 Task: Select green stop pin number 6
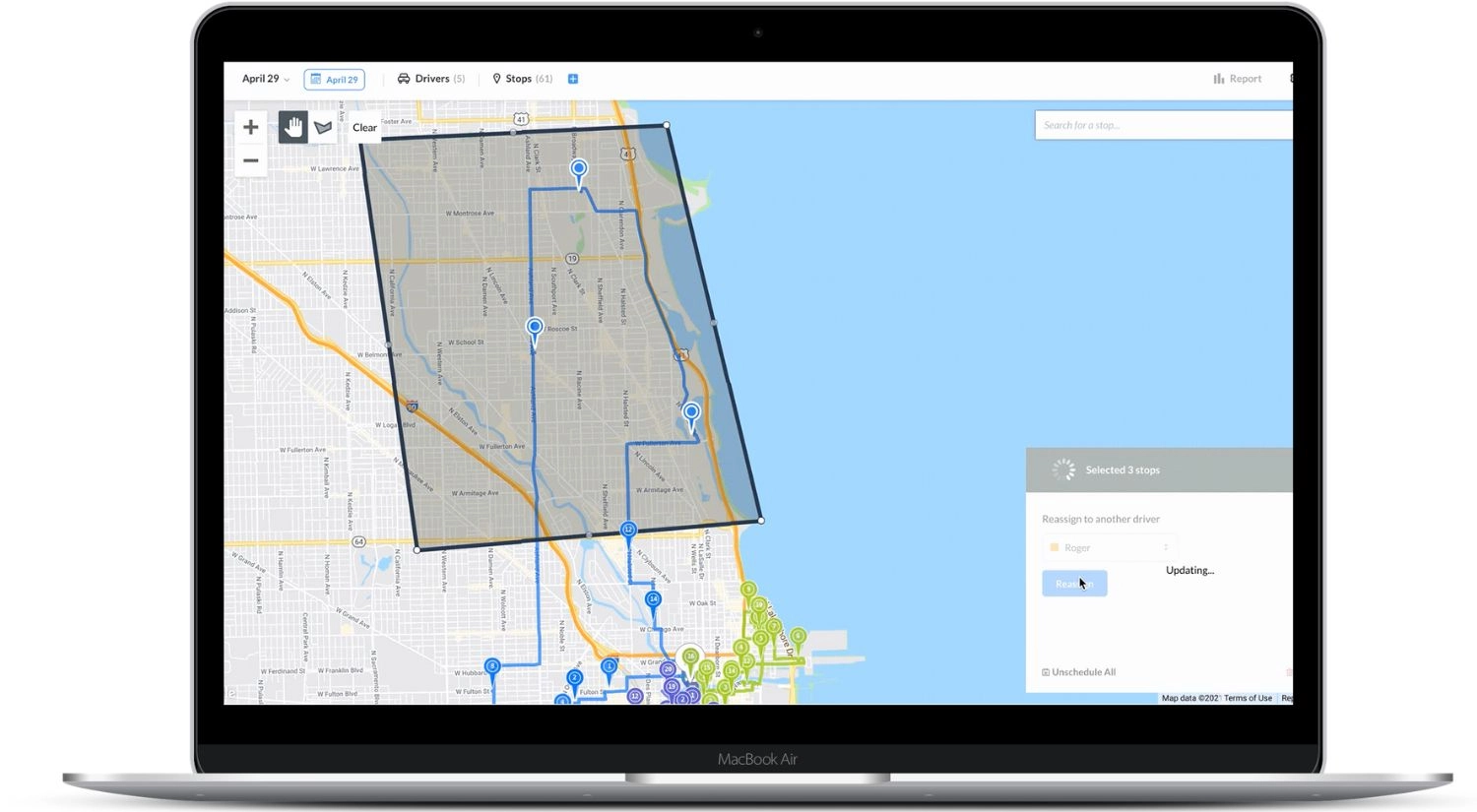[799, 636]
